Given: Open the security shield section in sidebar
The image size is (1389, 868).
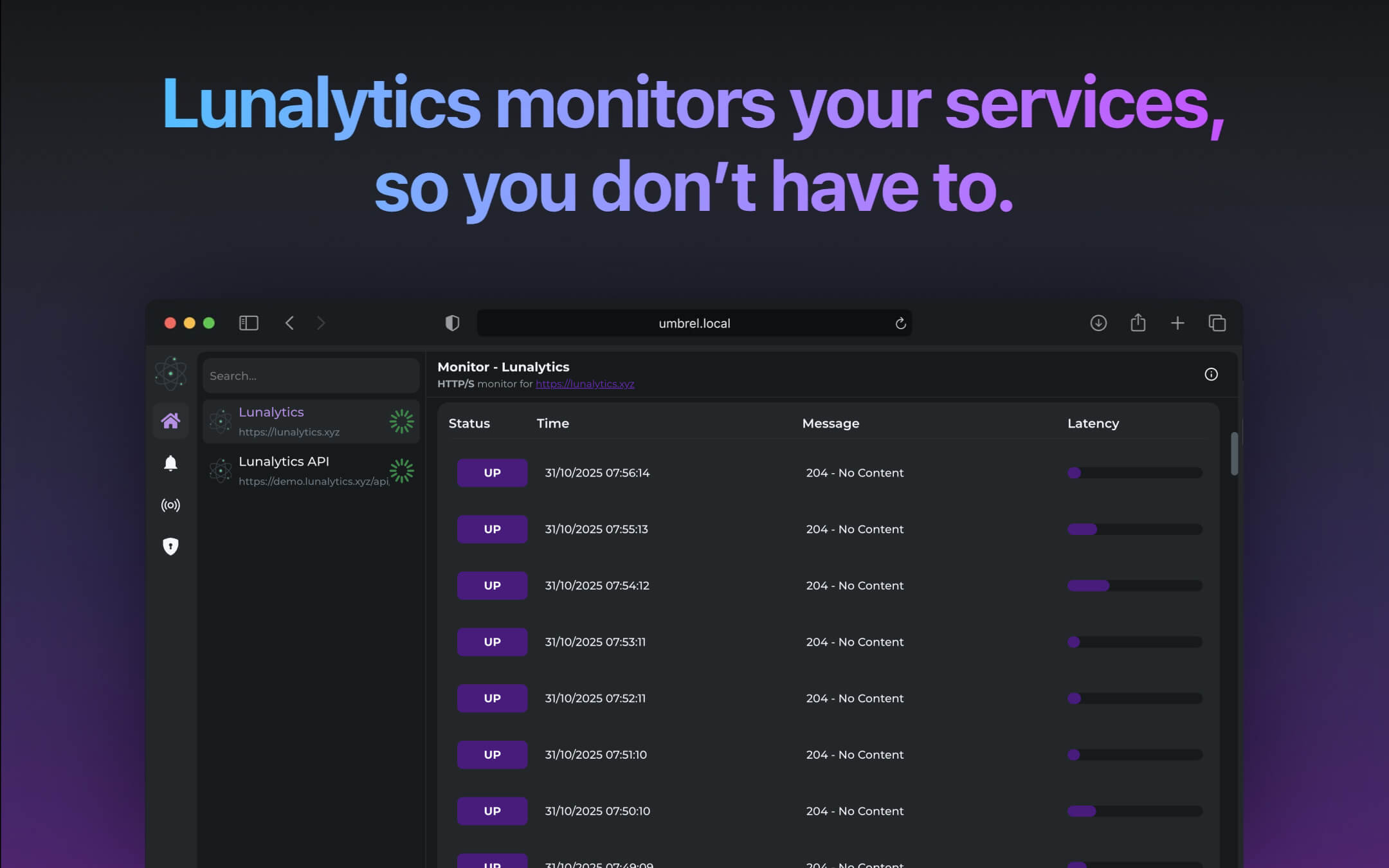Looking at the screenshot, I should (170, 546).
